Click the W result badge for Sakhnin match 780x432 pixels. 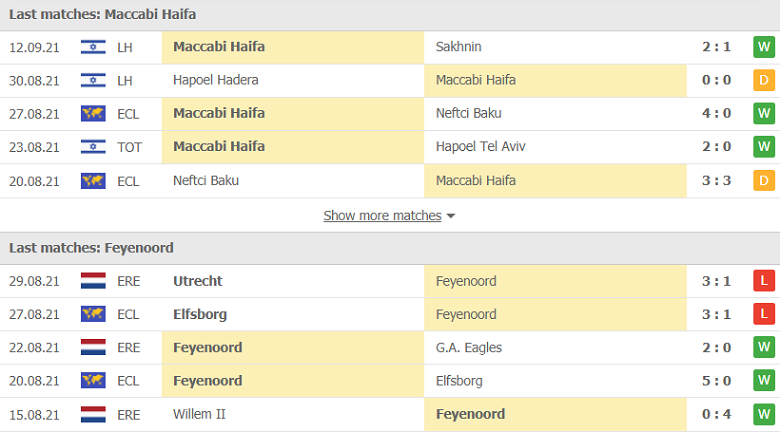[x=764, y=47]
